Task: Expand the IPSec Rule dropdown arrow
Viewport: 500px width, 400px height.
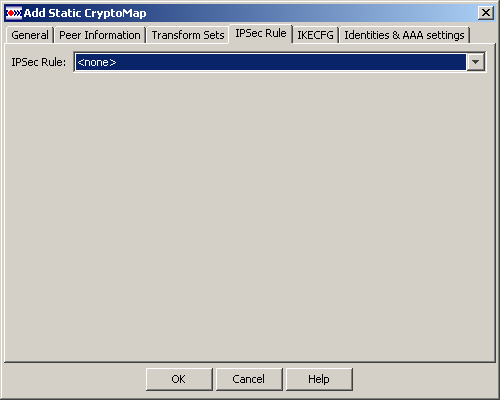Action: pos(475,62)
